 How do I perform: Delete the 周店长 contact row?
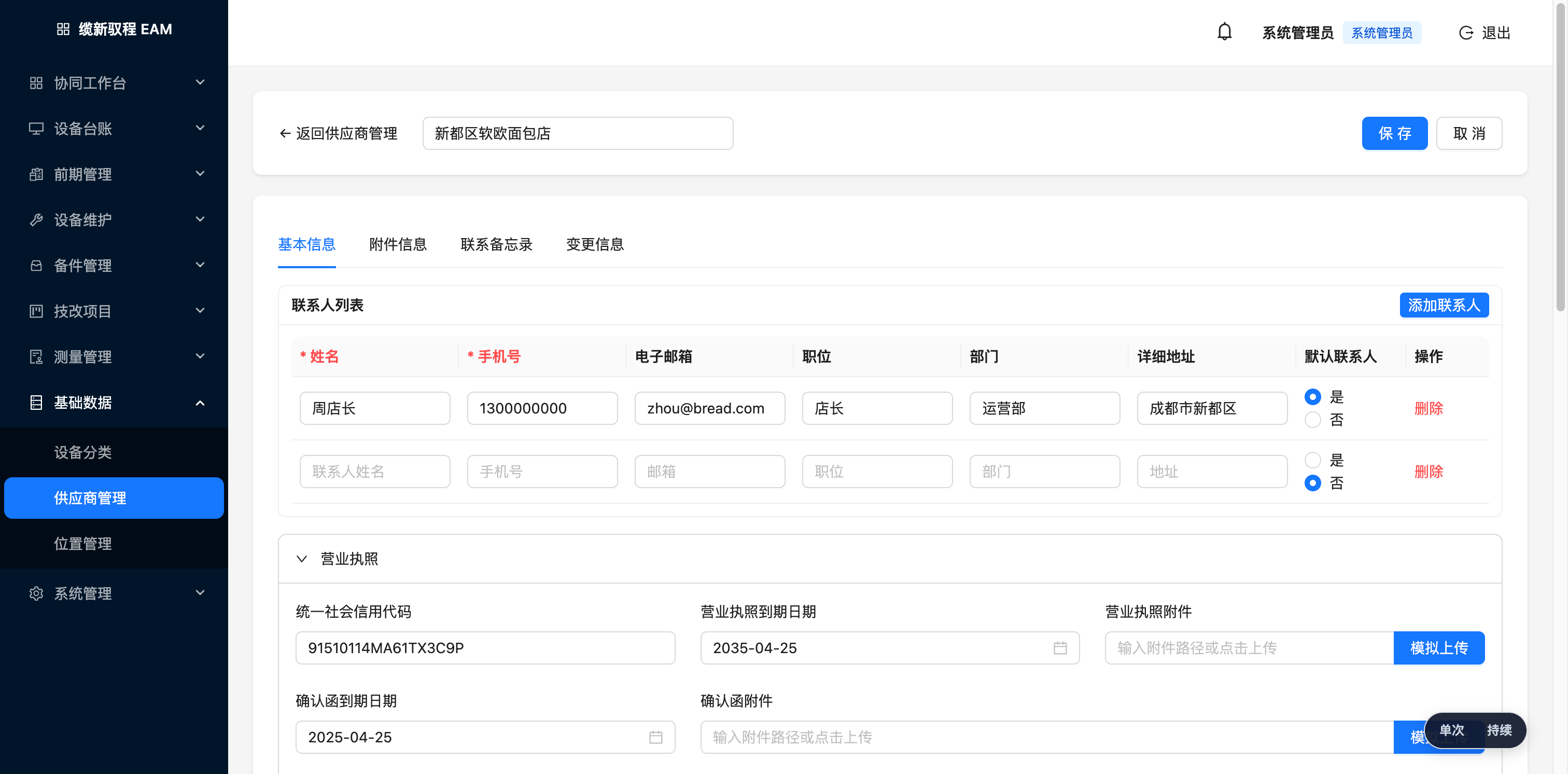click(1429, 409)
